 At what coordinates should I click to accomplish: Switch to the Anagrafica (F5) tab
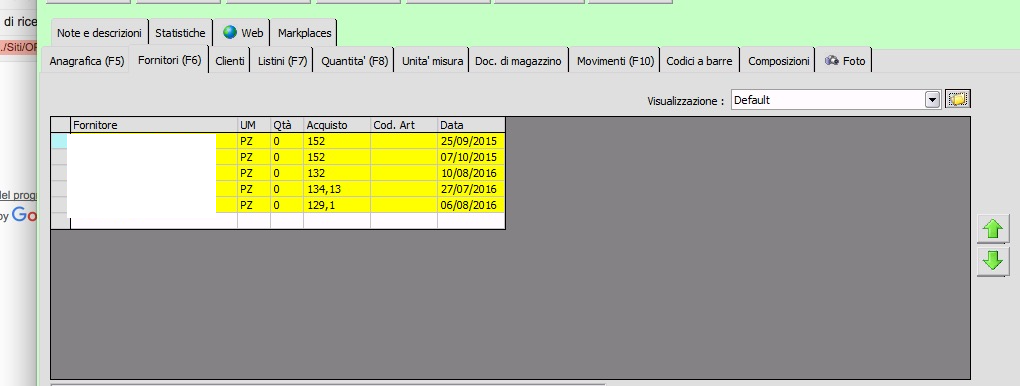(x=87, y=61)
